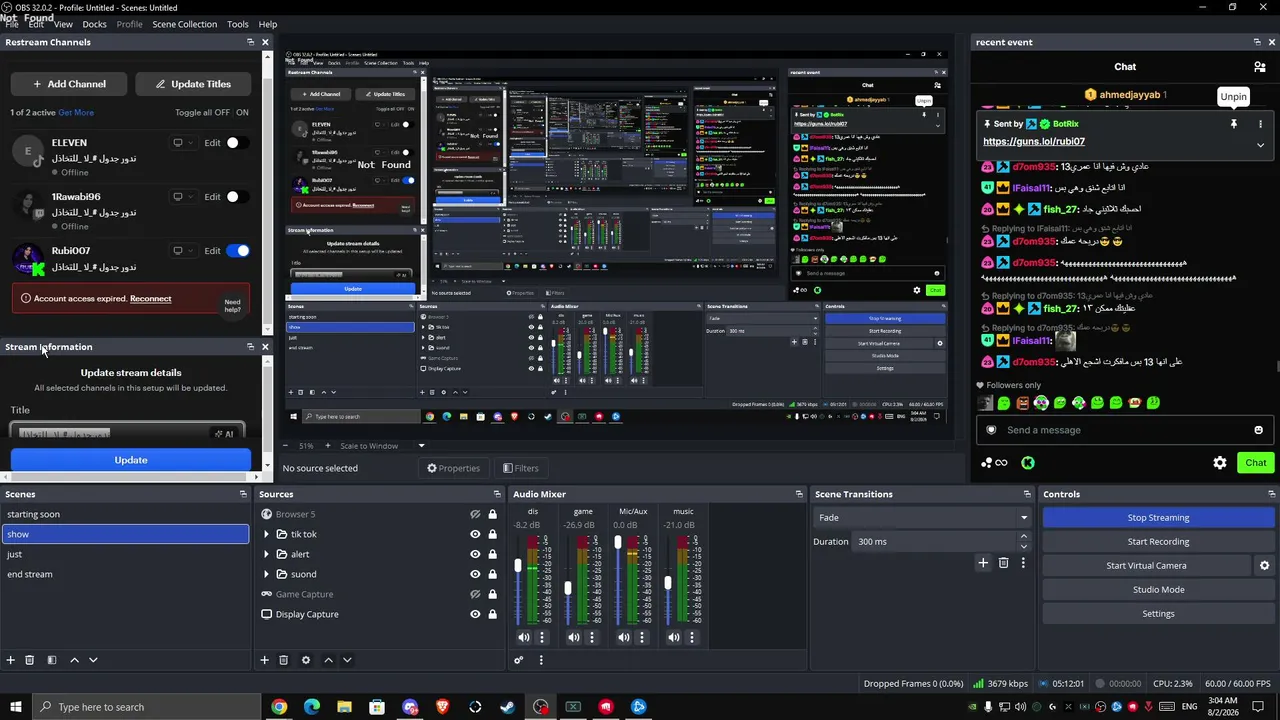Click the Update Titles button
The height and width of the screenshot is (720, 1280).
pyautogui.click(x=193, y=84)
